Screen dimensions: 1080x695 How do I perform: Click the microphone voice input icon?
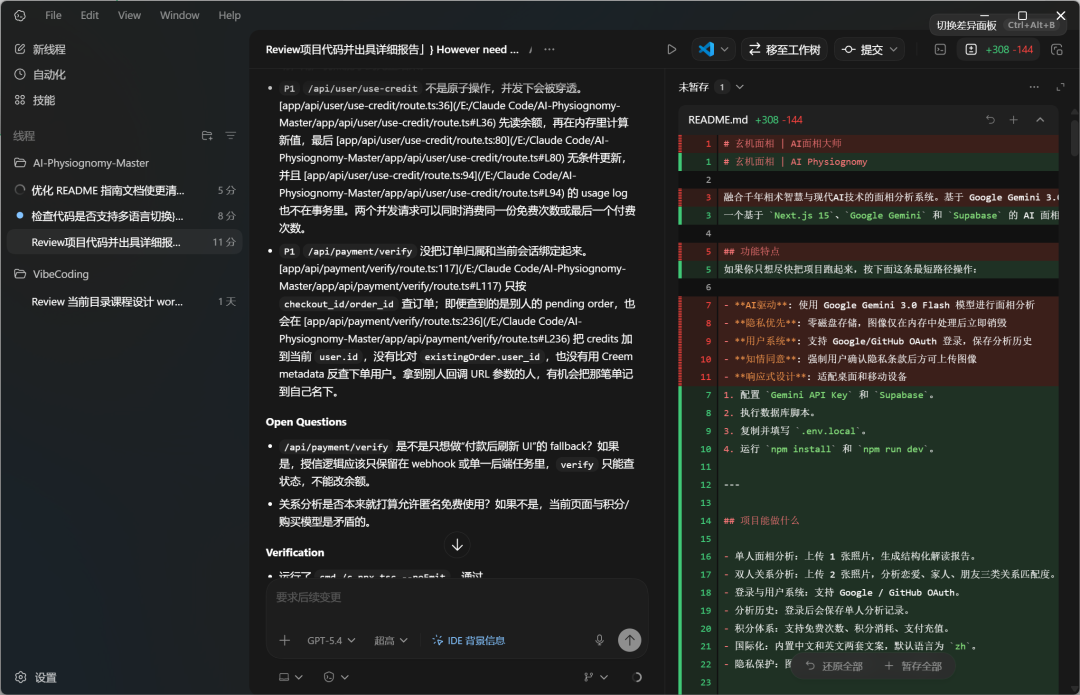click(600, 640)
